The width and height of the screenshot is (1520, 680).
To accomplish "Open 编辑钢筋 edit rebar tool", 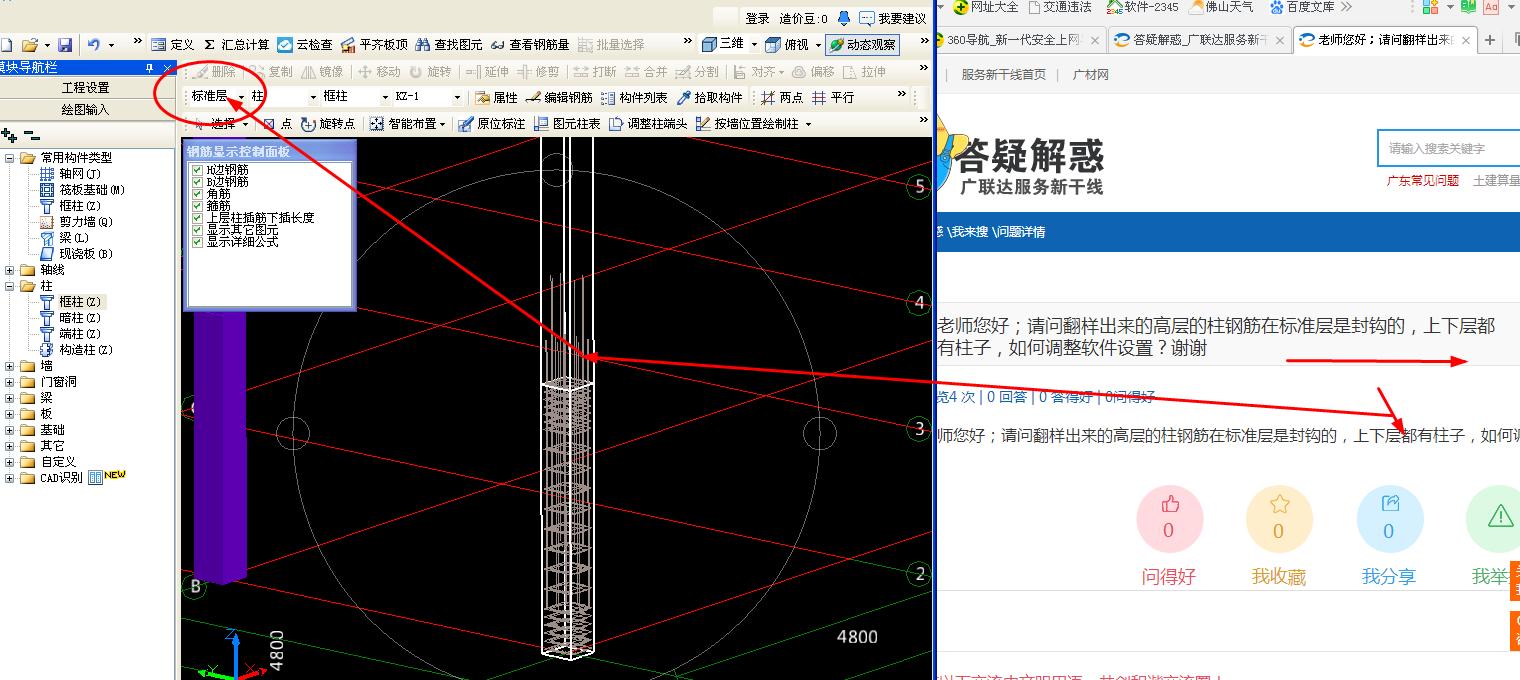I will (560, 98).
